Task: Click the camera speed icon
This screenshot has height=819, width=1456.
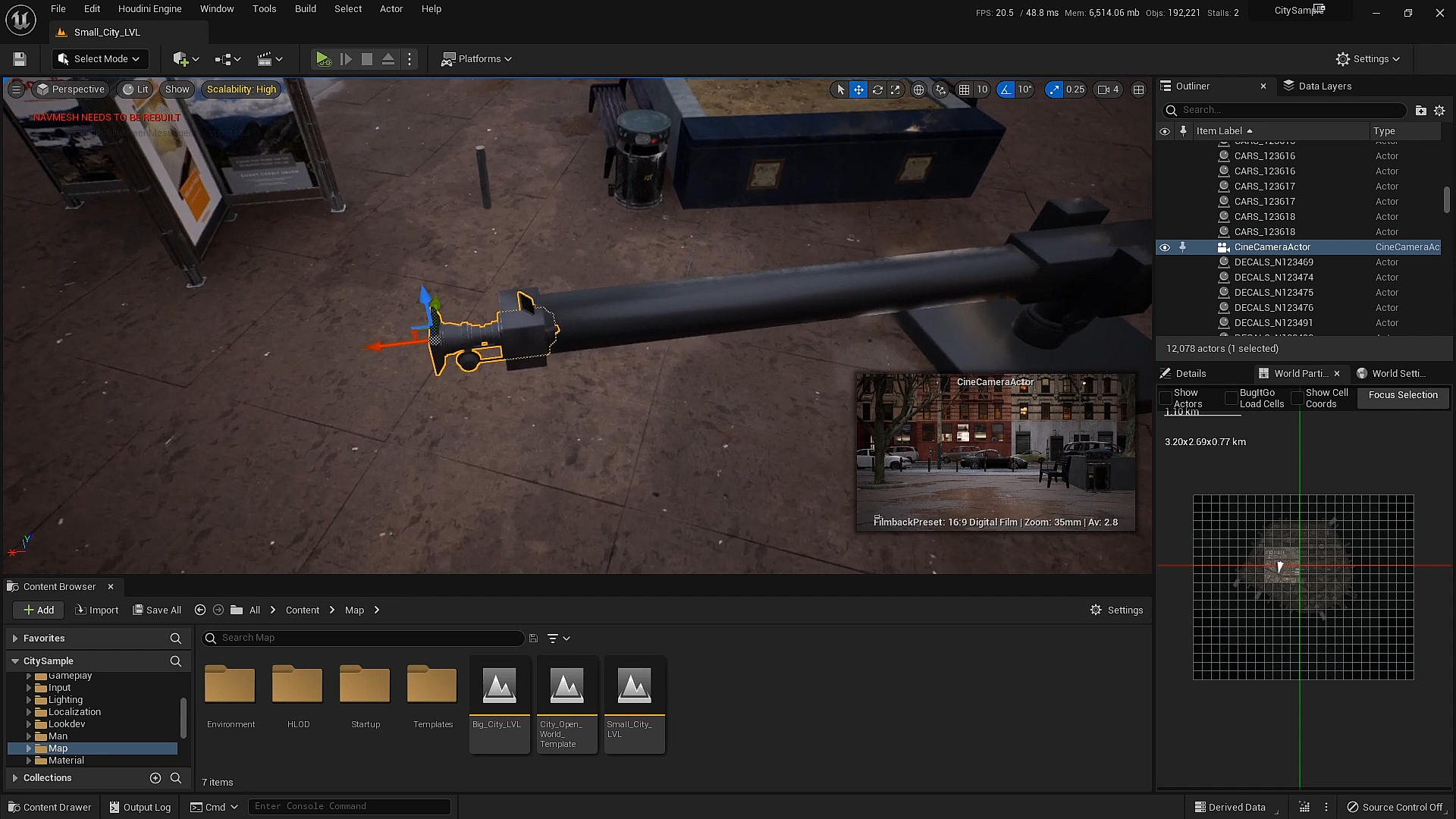Action: click(1104, 89)
